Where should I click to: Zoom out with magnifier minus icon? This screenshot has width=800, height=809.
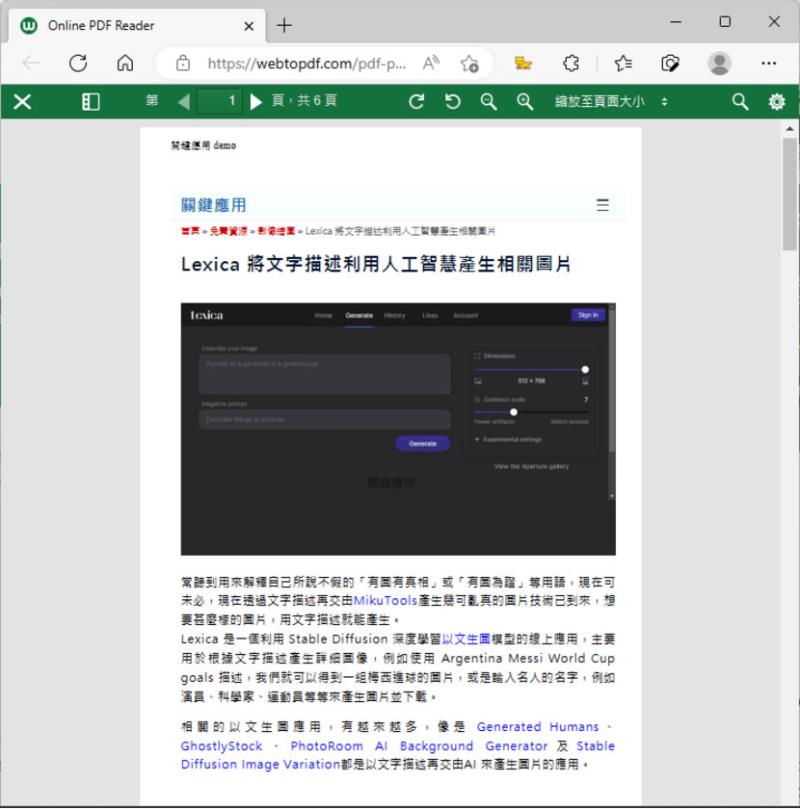point(488,101)
